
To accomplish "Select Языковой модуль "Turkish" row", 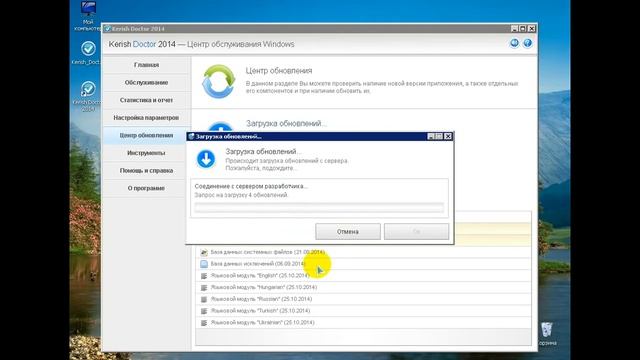I will point(364,311).
